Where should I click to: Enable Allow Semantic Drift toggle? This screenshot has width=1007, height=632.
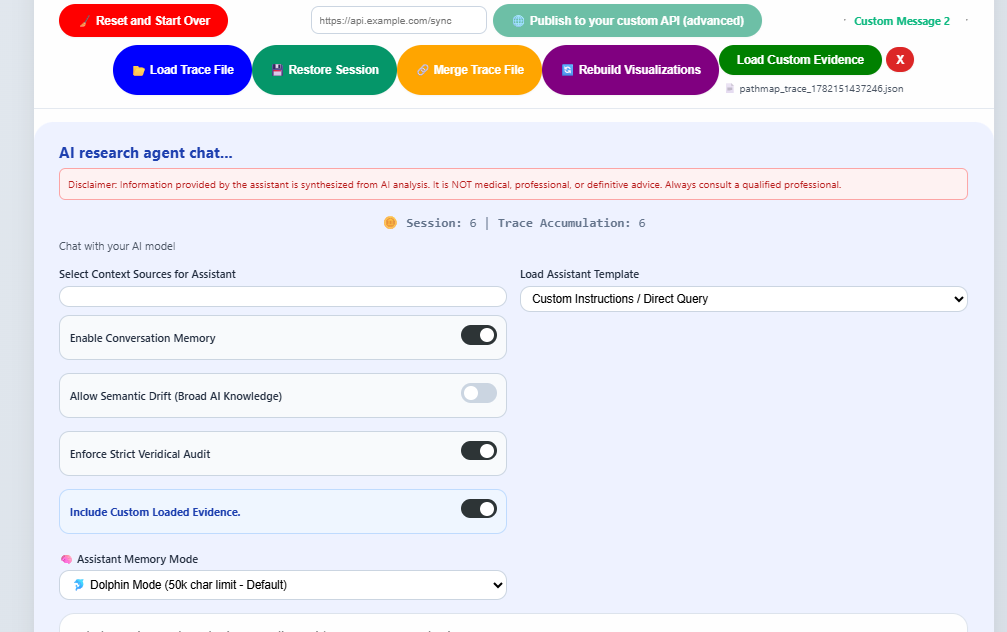click(x=478, y=393)
